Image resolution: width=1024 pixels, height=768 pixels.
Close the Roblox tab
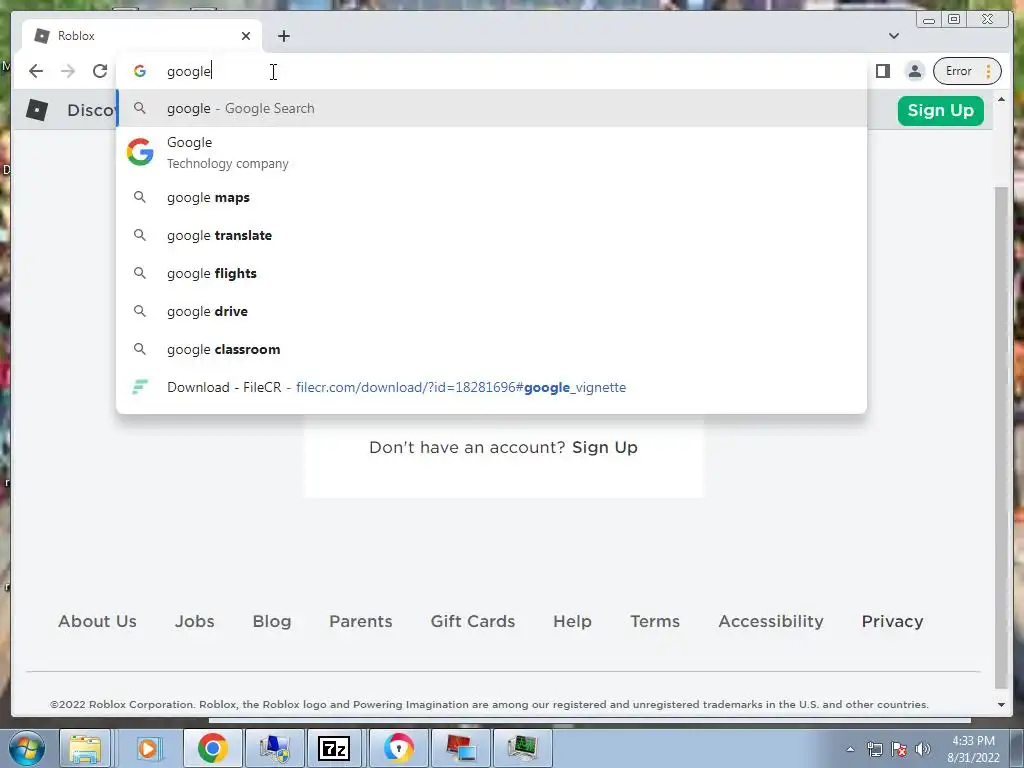click(x=246, y=36)
